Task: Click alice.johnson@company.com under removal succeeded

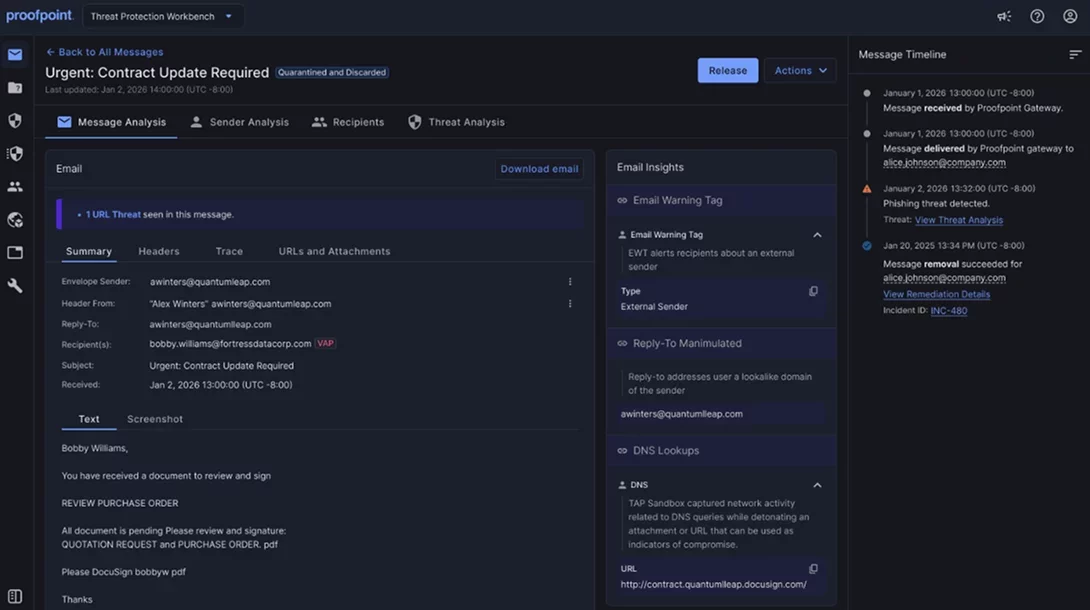Action: pyautogui.click(x=944, y=278)
